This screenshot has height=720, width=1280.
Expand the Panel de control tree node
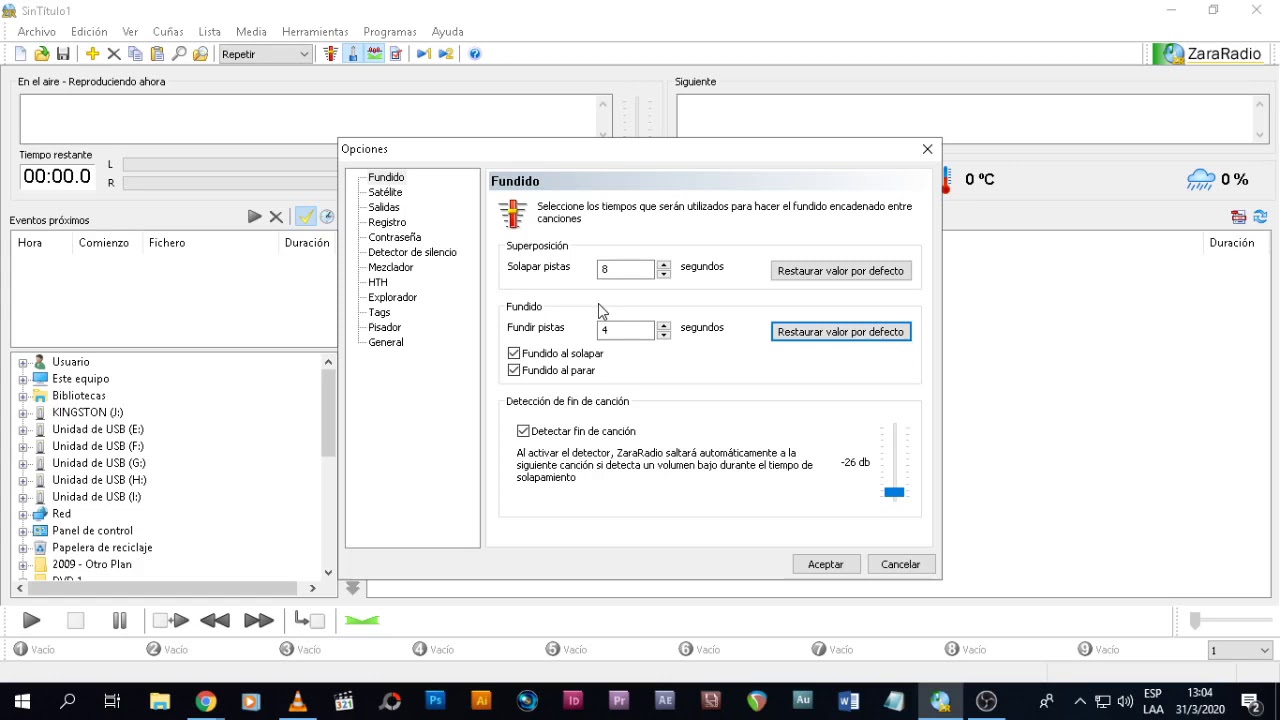coord(23,531)
